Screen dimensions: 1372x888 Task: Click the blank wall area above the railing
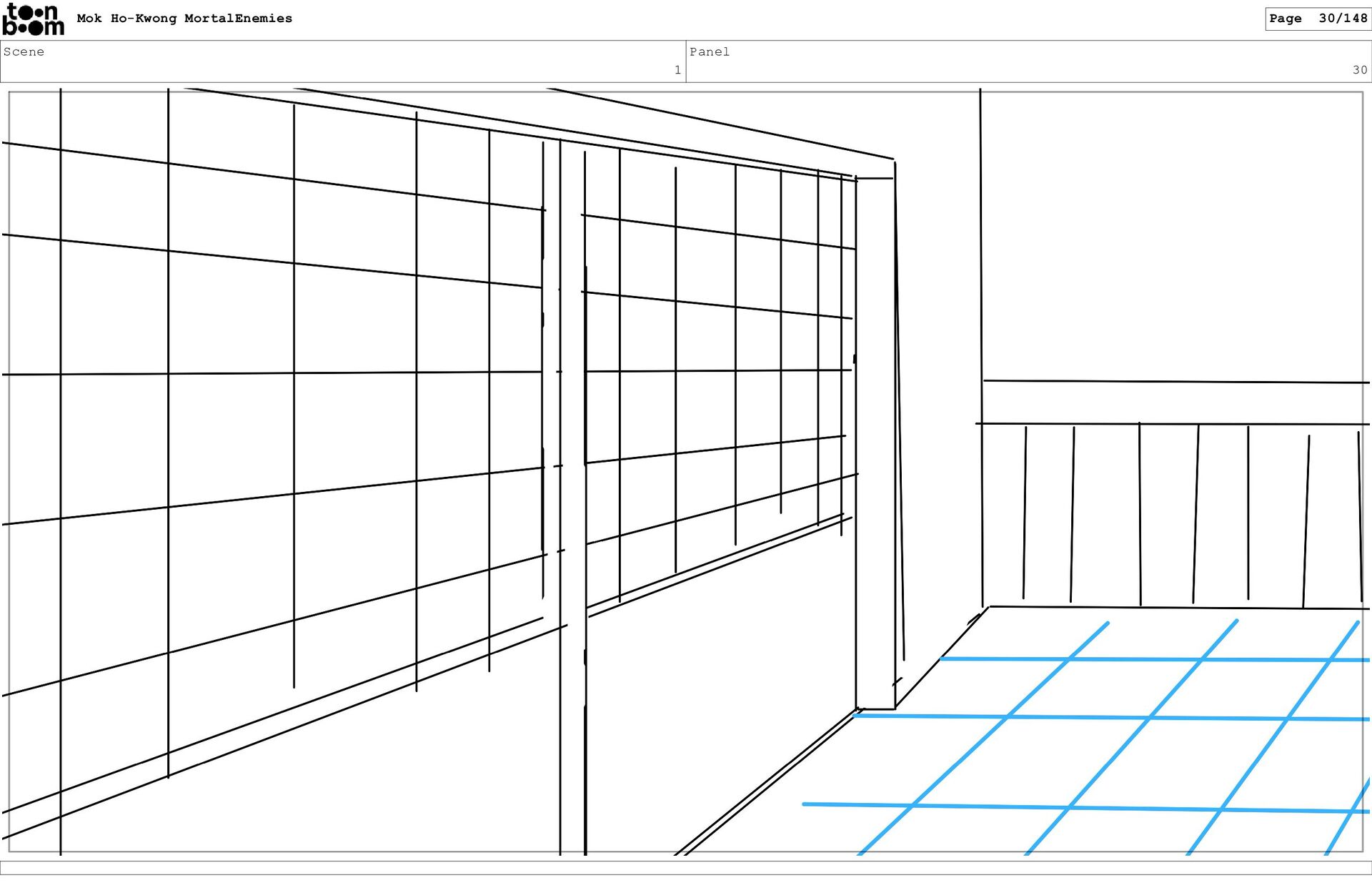[x=1172, y=236]
